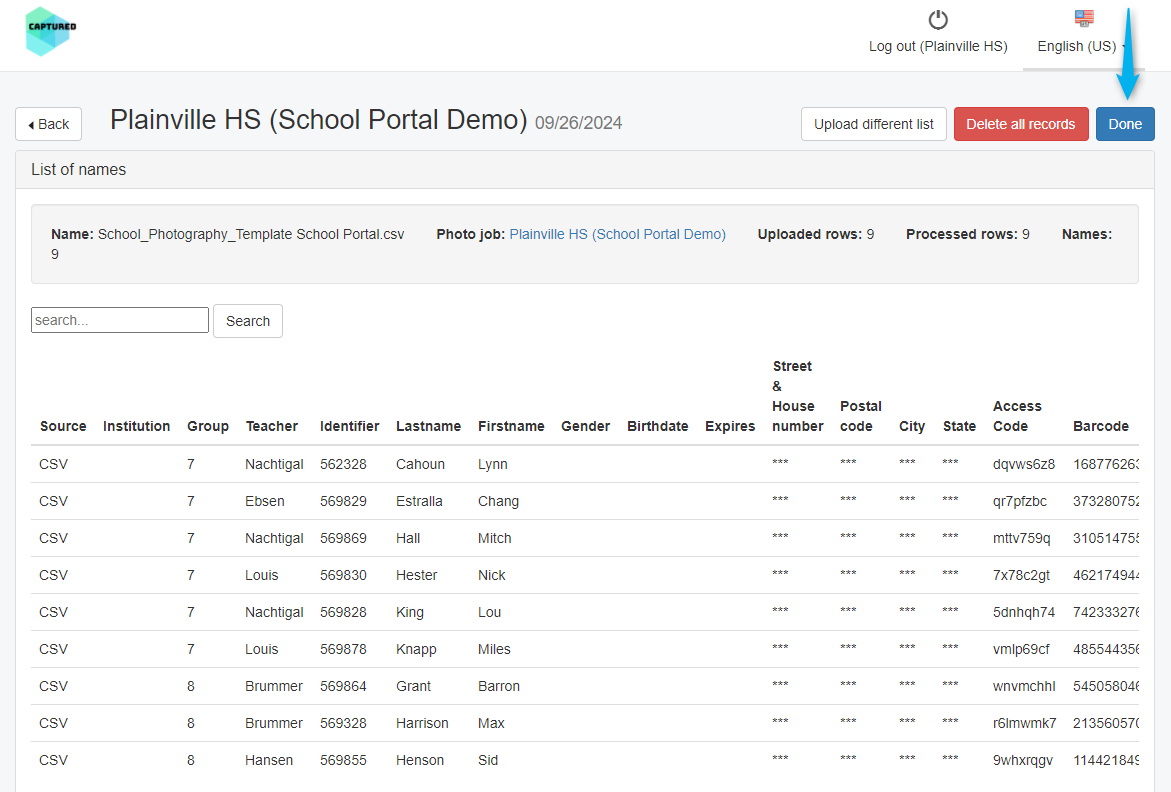Open the English (US) language dropdown
The image size is (1171, 792).
(1081, 46)
